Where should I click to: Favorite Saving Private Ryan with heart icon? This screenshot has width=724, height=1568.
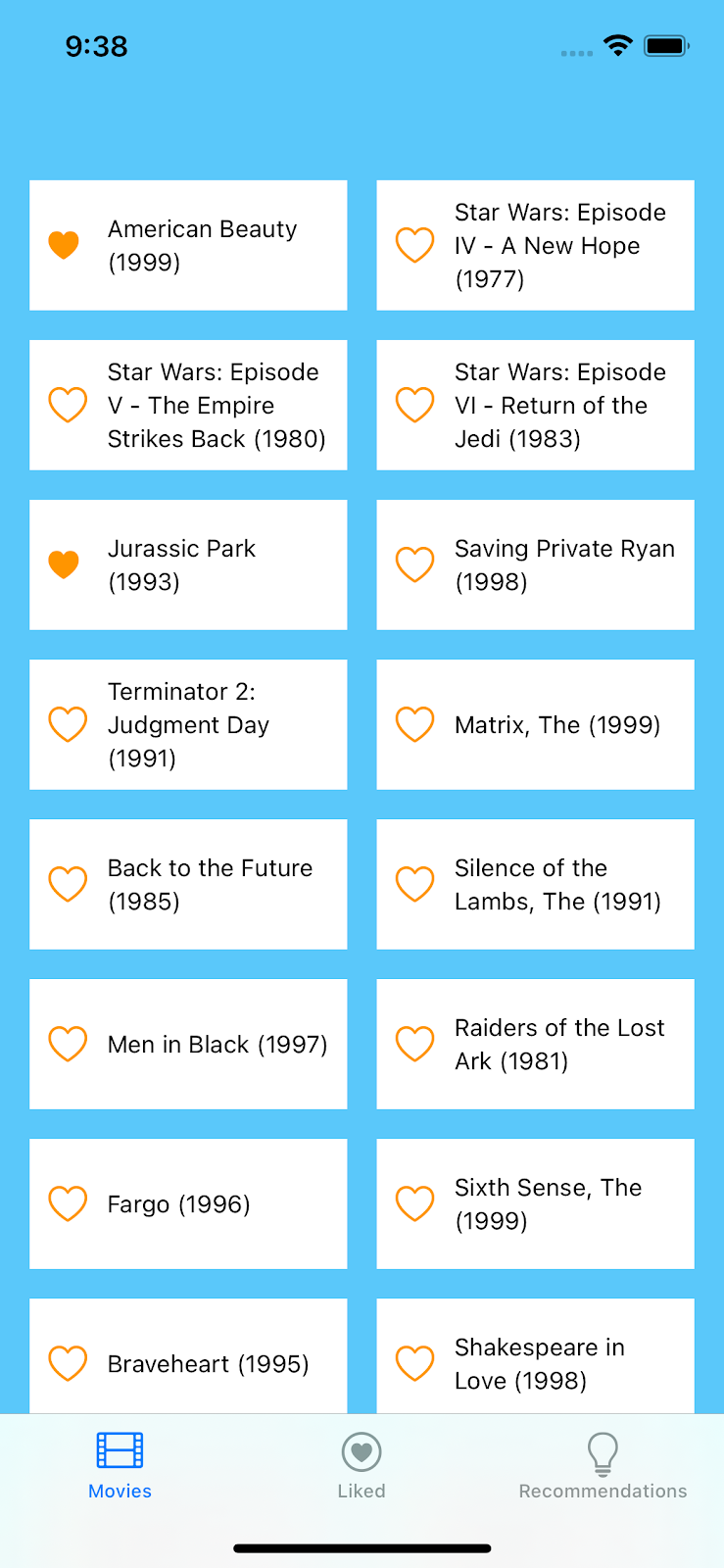[x=414, y=564]
